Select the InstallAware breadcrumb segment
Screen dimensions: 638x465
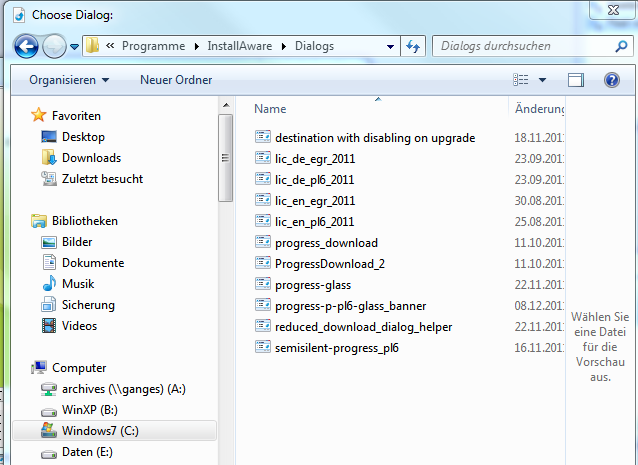pos(240,46)
